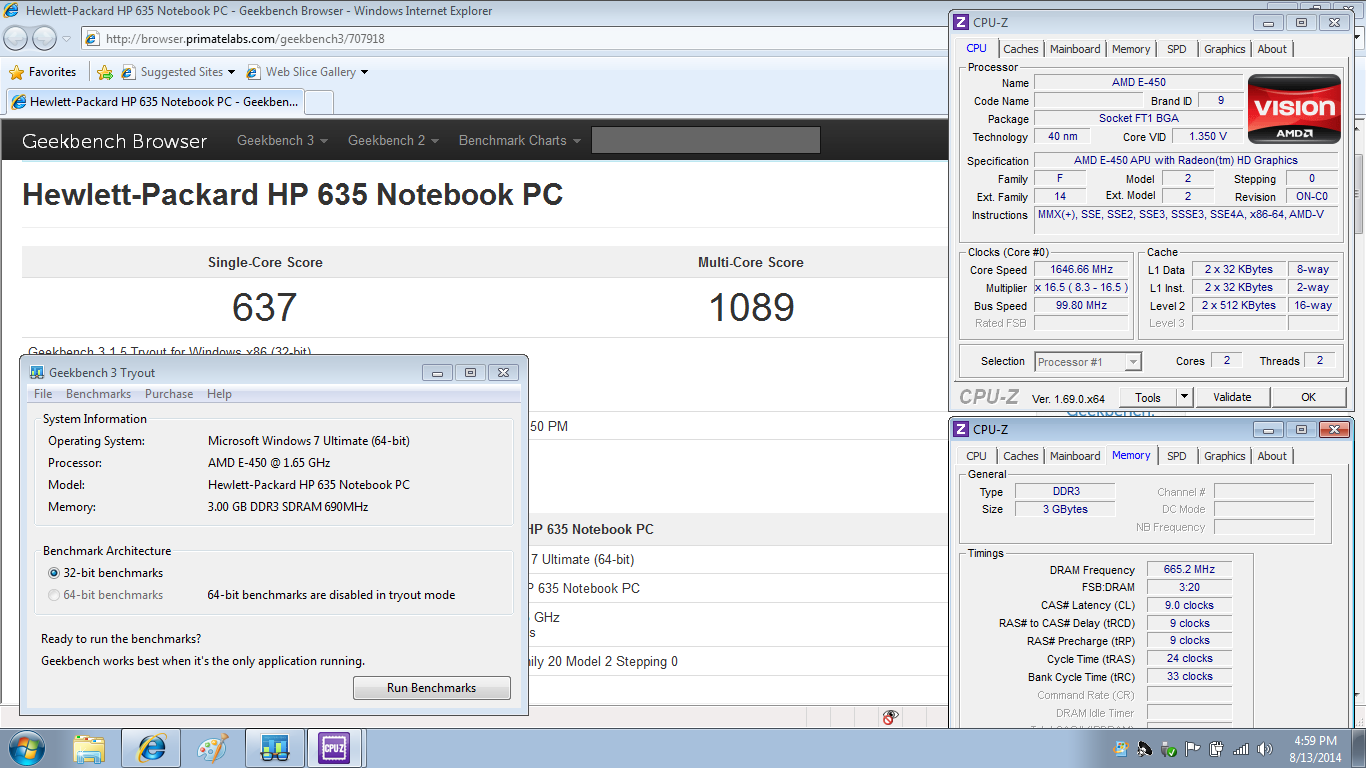Viewport: 1366px width, 768px height.
Task: Open the Help menu in Geekbench
Action: point(219,394)
